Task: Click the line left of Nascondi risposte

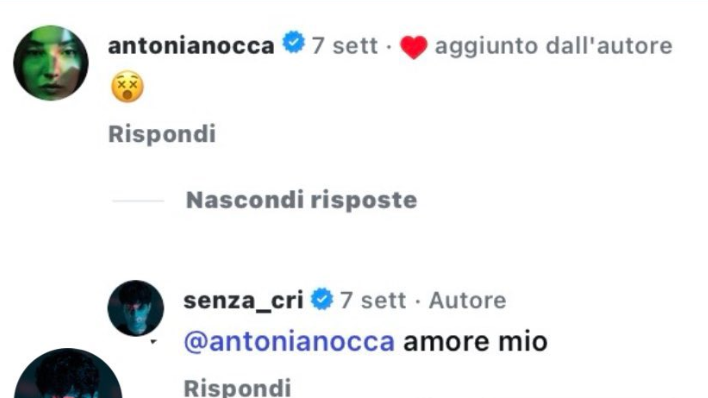Action: 138,201
